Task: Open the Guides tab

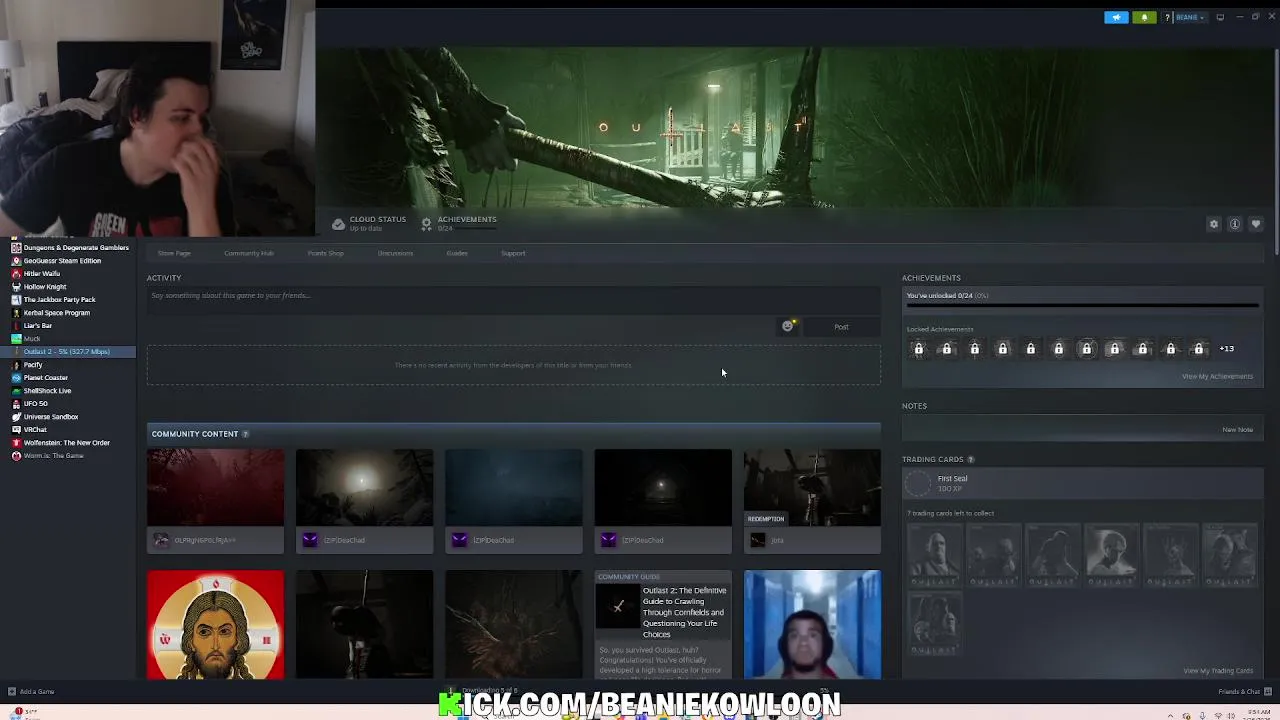Action: (x=457, y=253)
